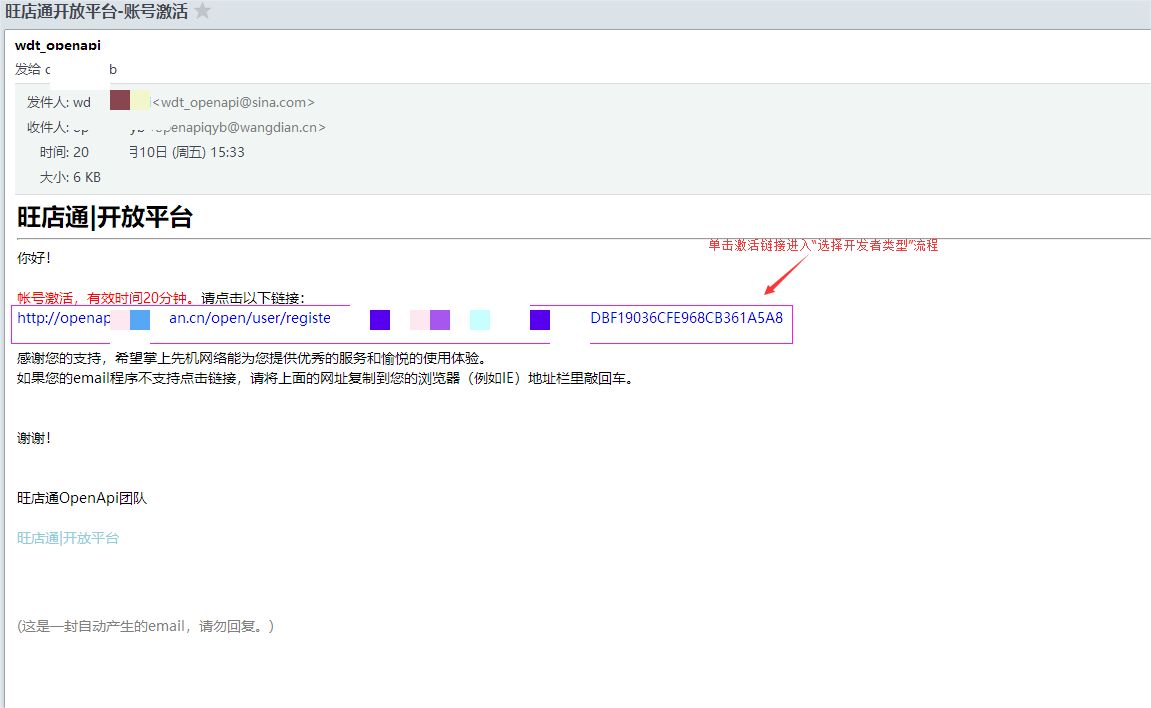This screenshot has width=1151, height=708.
Task: Select recipient address ending with wangdian.cn
Action: coord(237,128)
